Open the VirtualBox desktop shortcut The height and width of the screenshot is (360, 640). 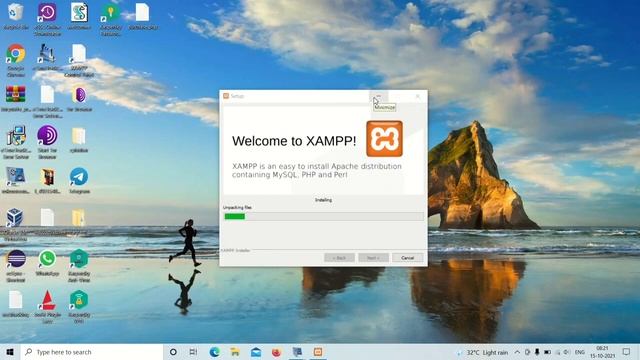tap(15, 217)
